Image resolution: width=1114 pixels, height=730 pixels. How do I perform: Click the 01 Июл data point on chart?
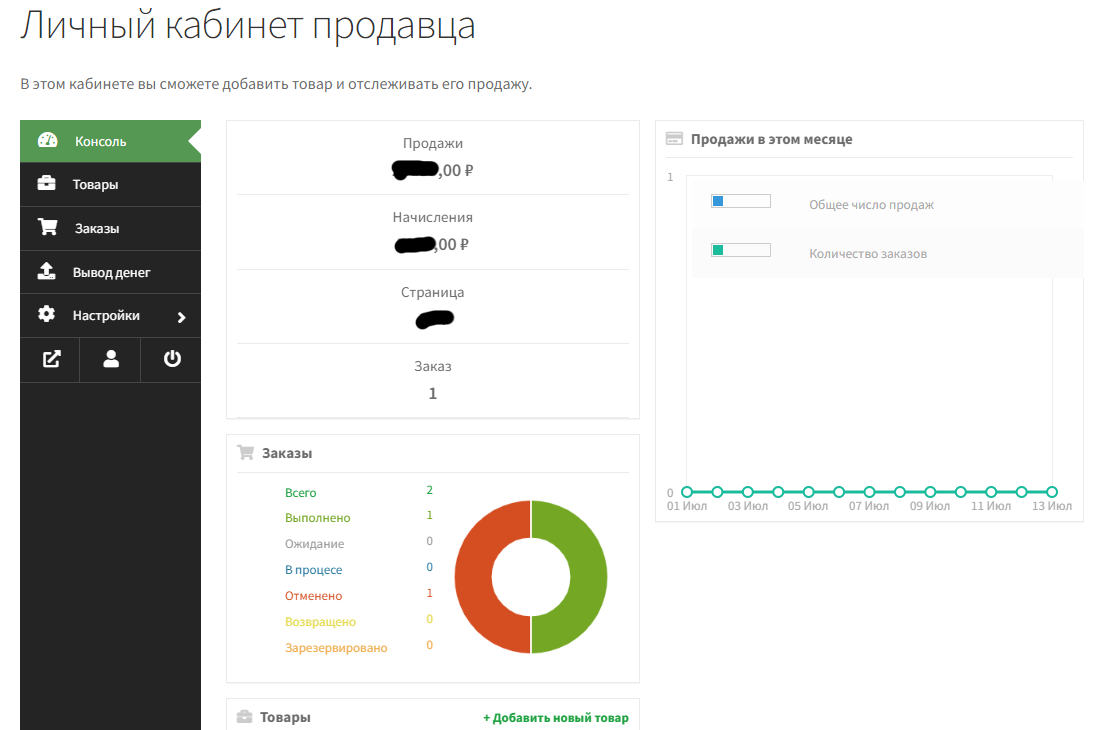tap(687, 492)
